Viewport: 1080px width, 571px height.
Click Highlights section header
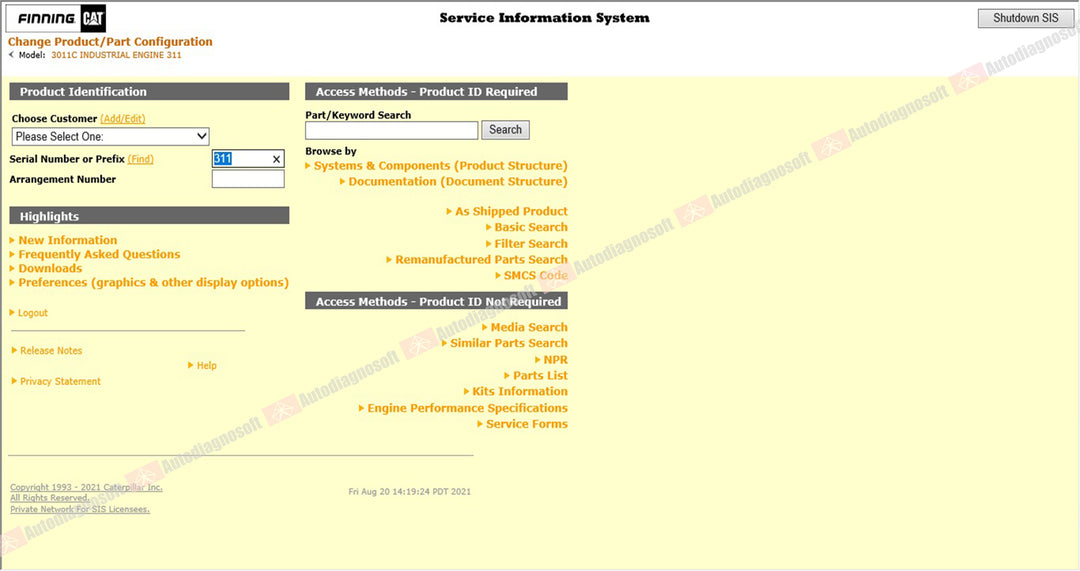pos(149,216)
